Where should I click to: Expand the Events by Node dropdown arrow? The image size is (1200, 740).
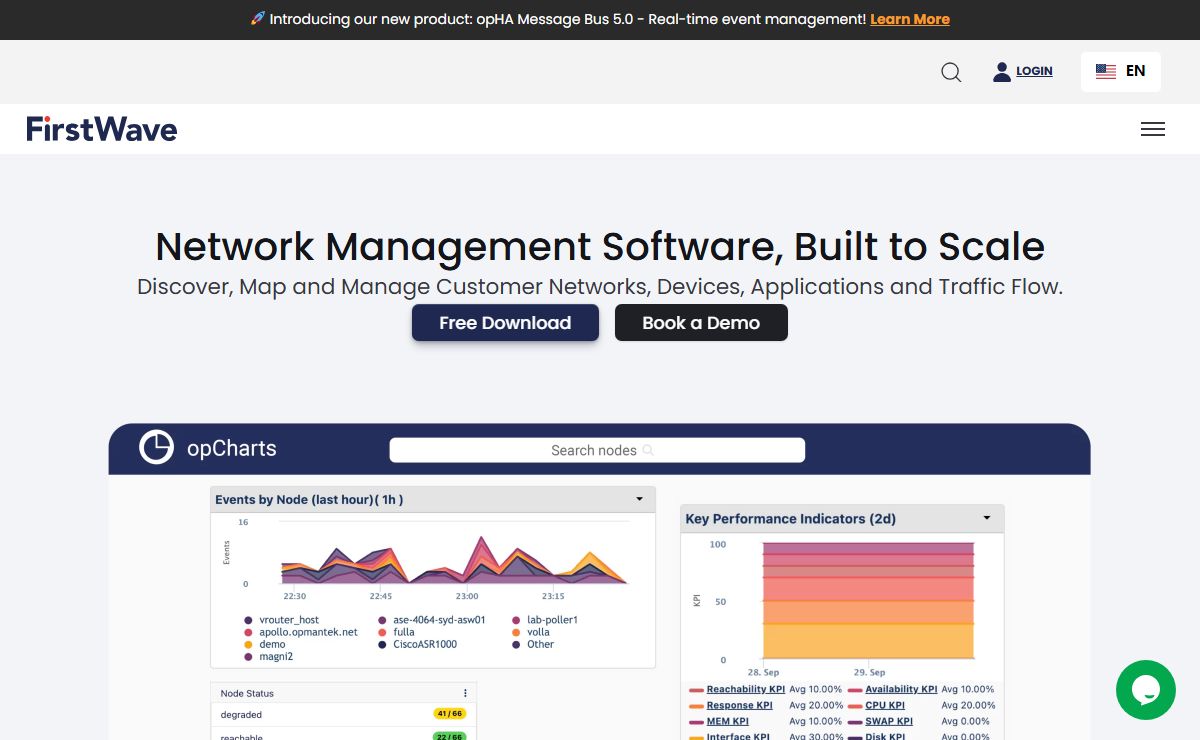pos(640,499)
